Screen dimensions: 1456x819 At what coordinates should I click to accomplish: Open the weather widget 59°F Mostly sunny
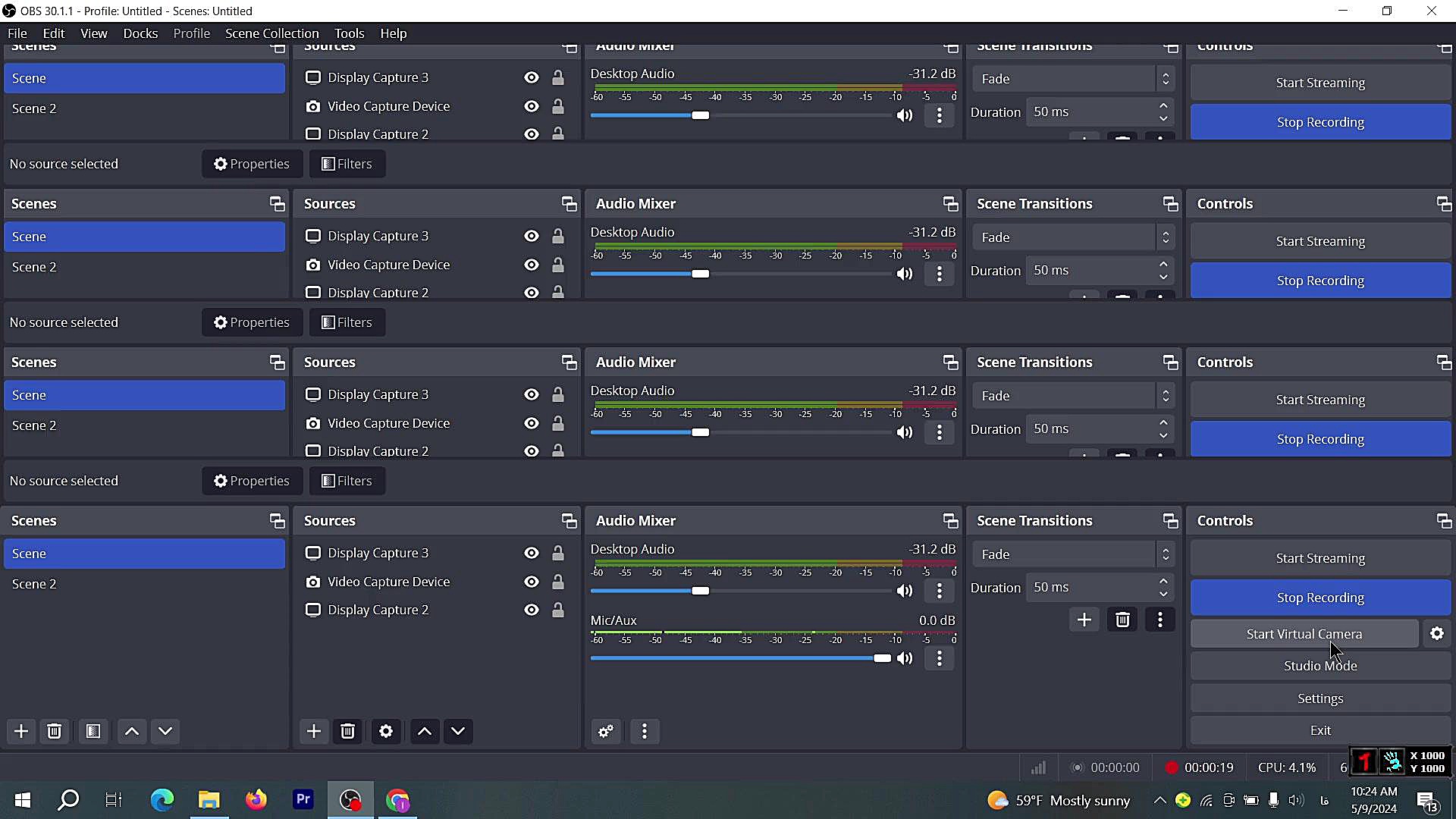[1059, 801]
